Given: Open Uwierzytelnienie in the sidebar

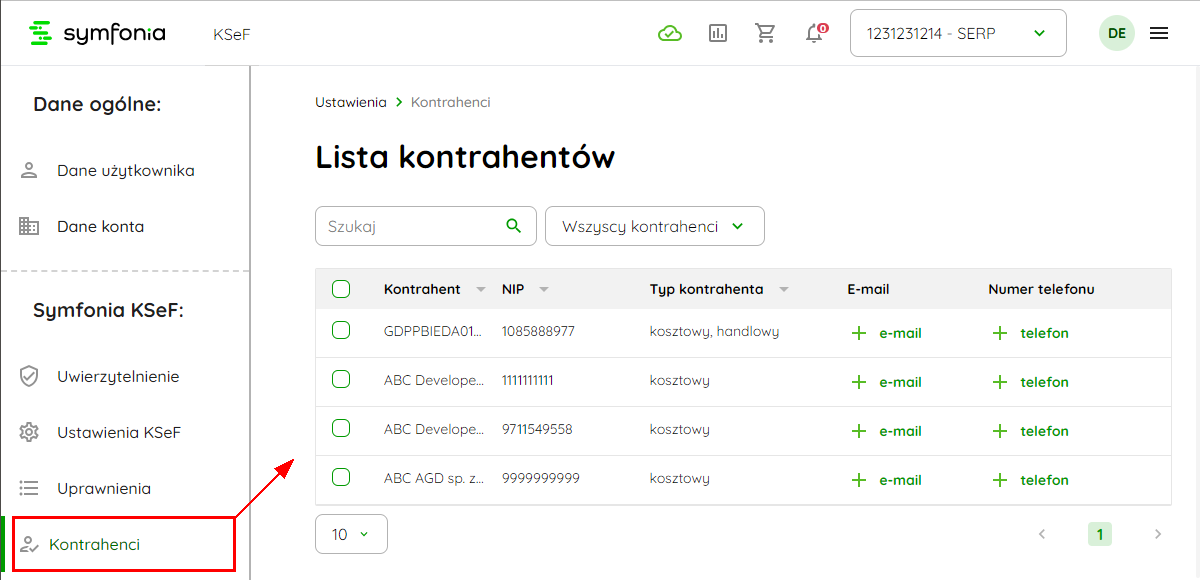Looking at the screenshot, I should point(118,377).
